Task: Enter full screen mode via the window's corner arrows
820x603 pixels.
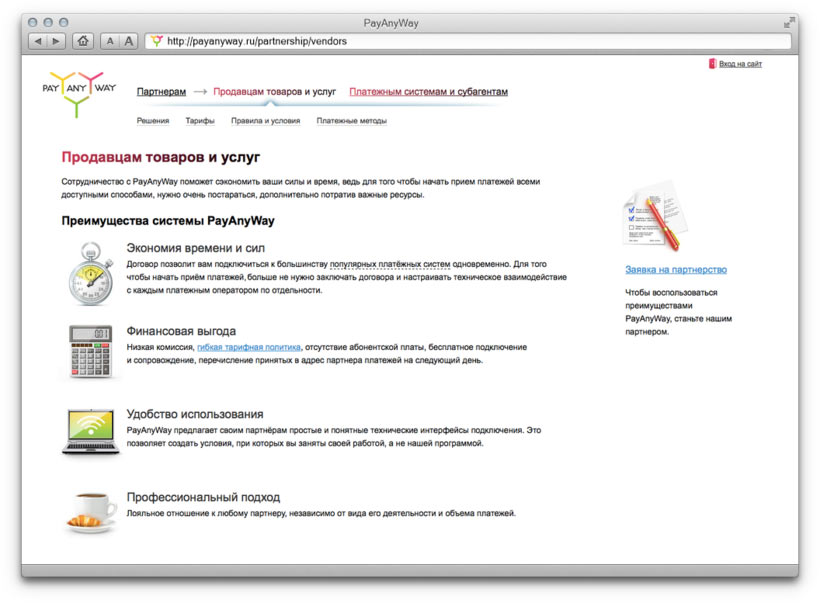Action: pyautogui.click(x=790, y=21)
